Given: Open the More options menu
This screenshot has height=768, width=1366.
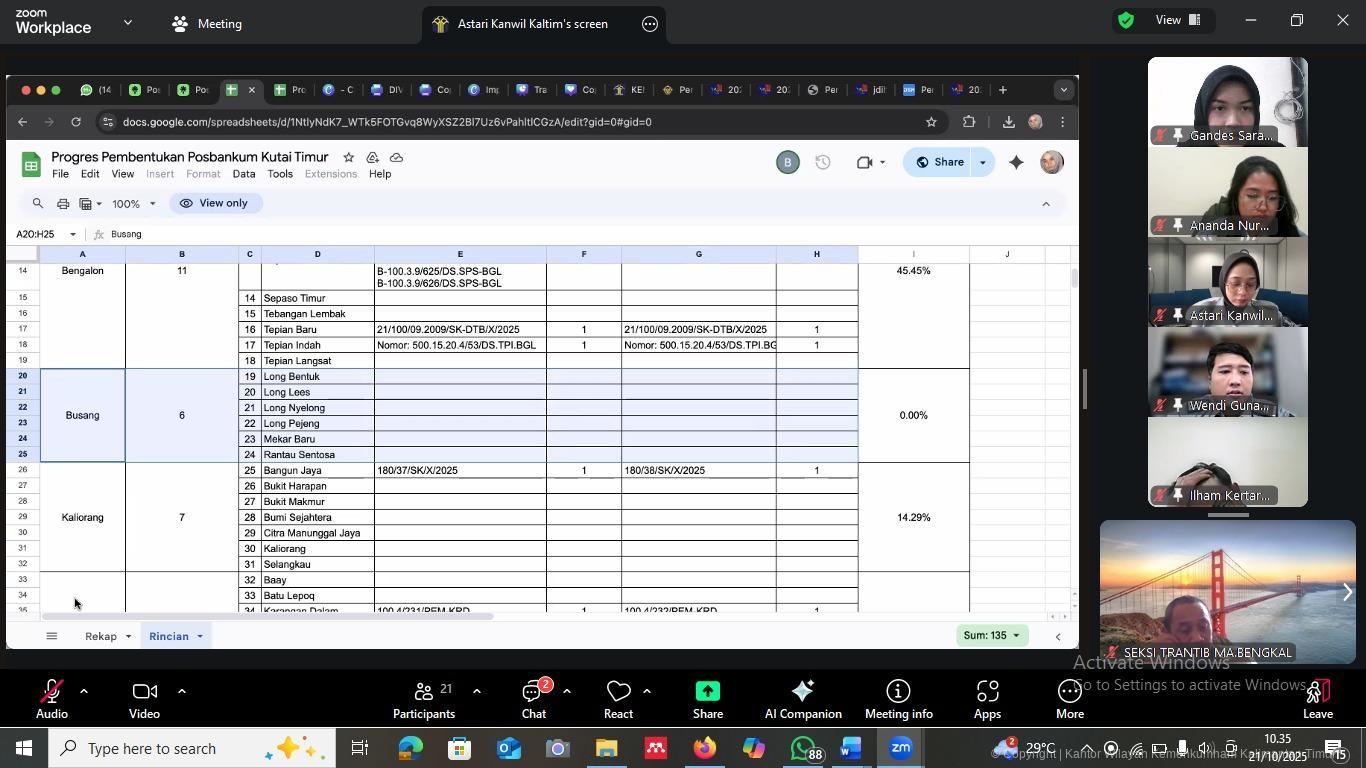Looking at the screenshot, I should [1069, 698].
